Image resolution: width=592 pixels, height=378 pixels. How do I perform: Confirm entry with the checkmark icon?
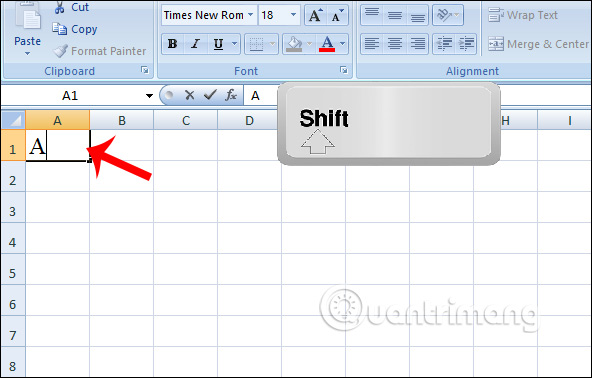click(210, 96)
